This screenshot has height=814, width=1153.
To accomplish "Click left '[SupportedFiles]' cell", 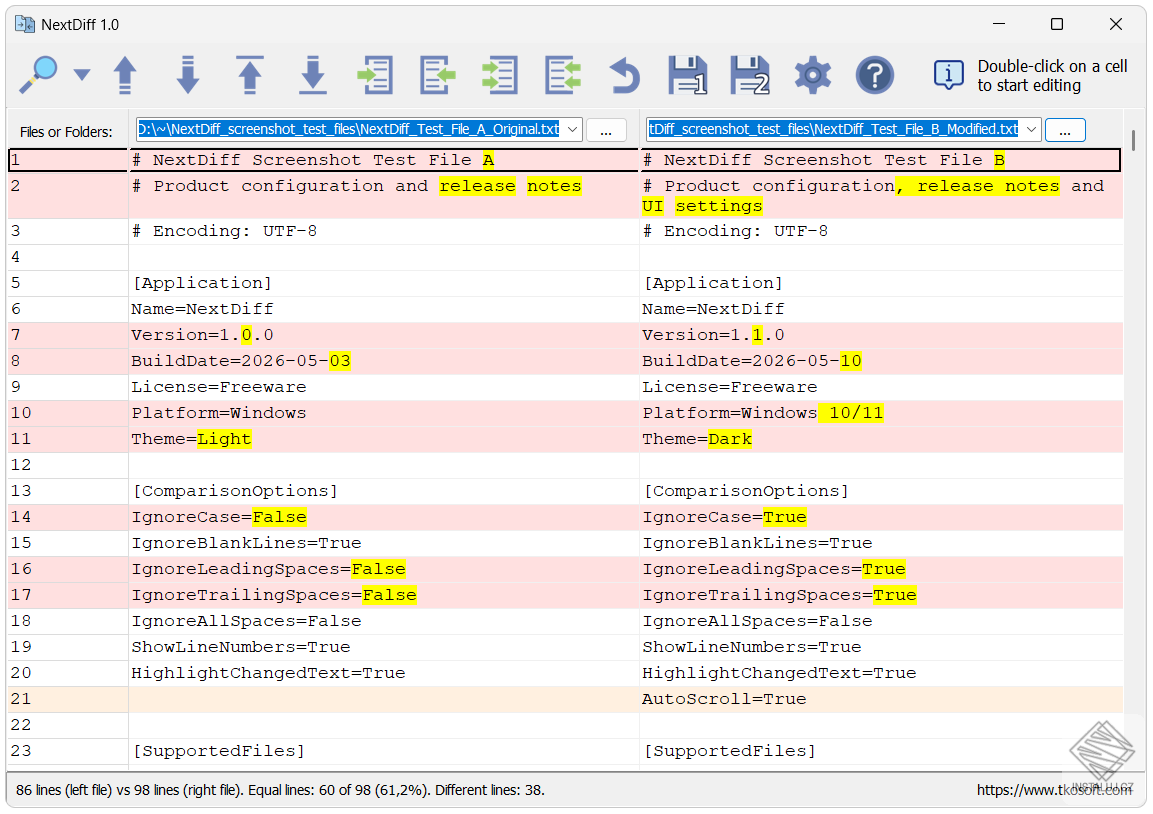I will [383, 751].
